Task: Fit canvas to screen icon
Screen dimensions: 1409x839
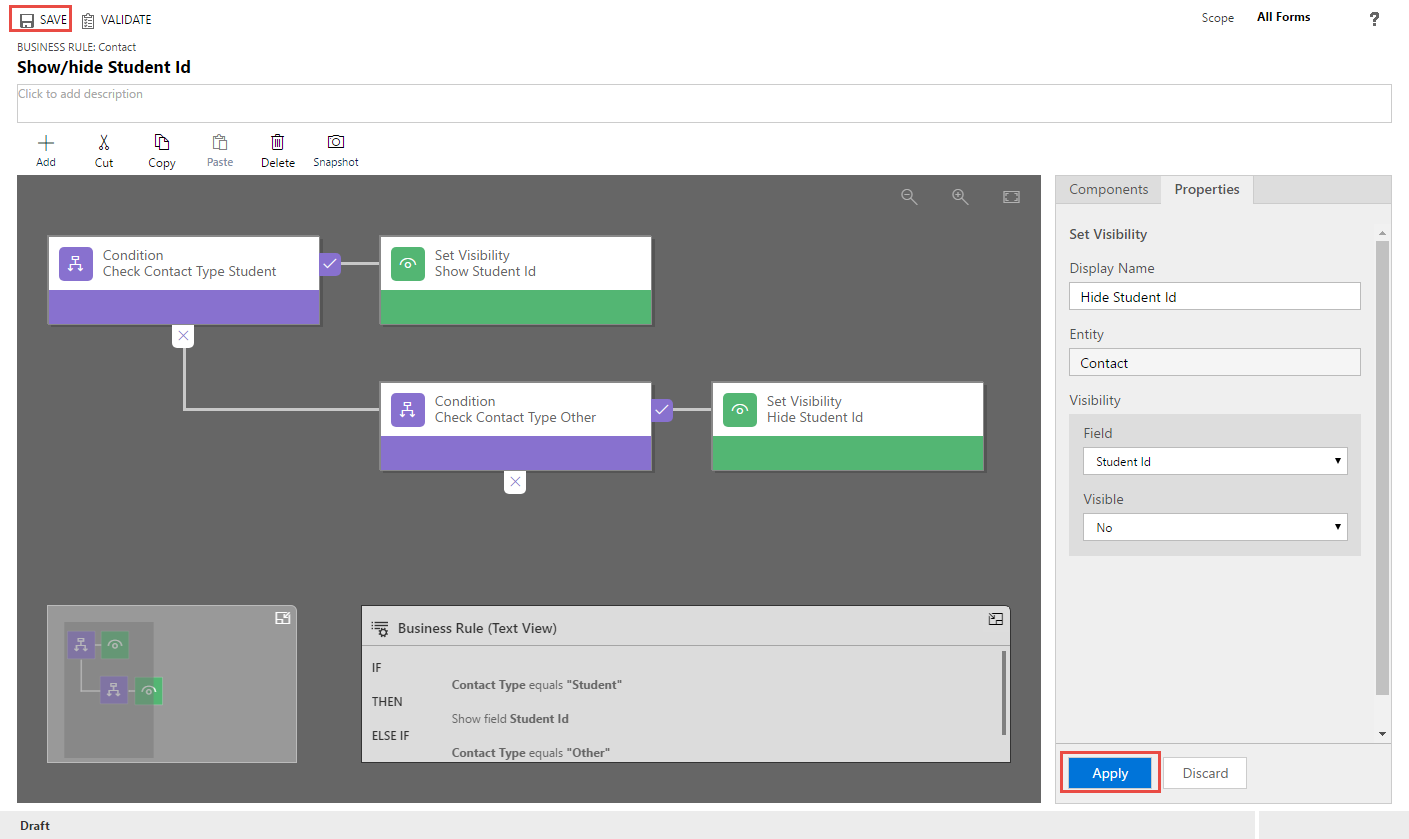Action: point(1011,197)
